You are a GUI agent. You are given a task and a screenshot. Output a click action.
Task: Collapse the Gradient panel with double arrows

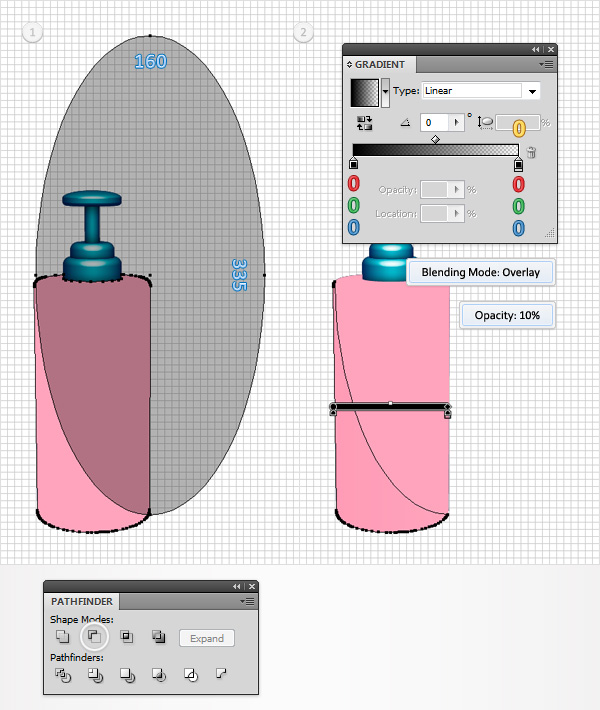pos(536,49)
